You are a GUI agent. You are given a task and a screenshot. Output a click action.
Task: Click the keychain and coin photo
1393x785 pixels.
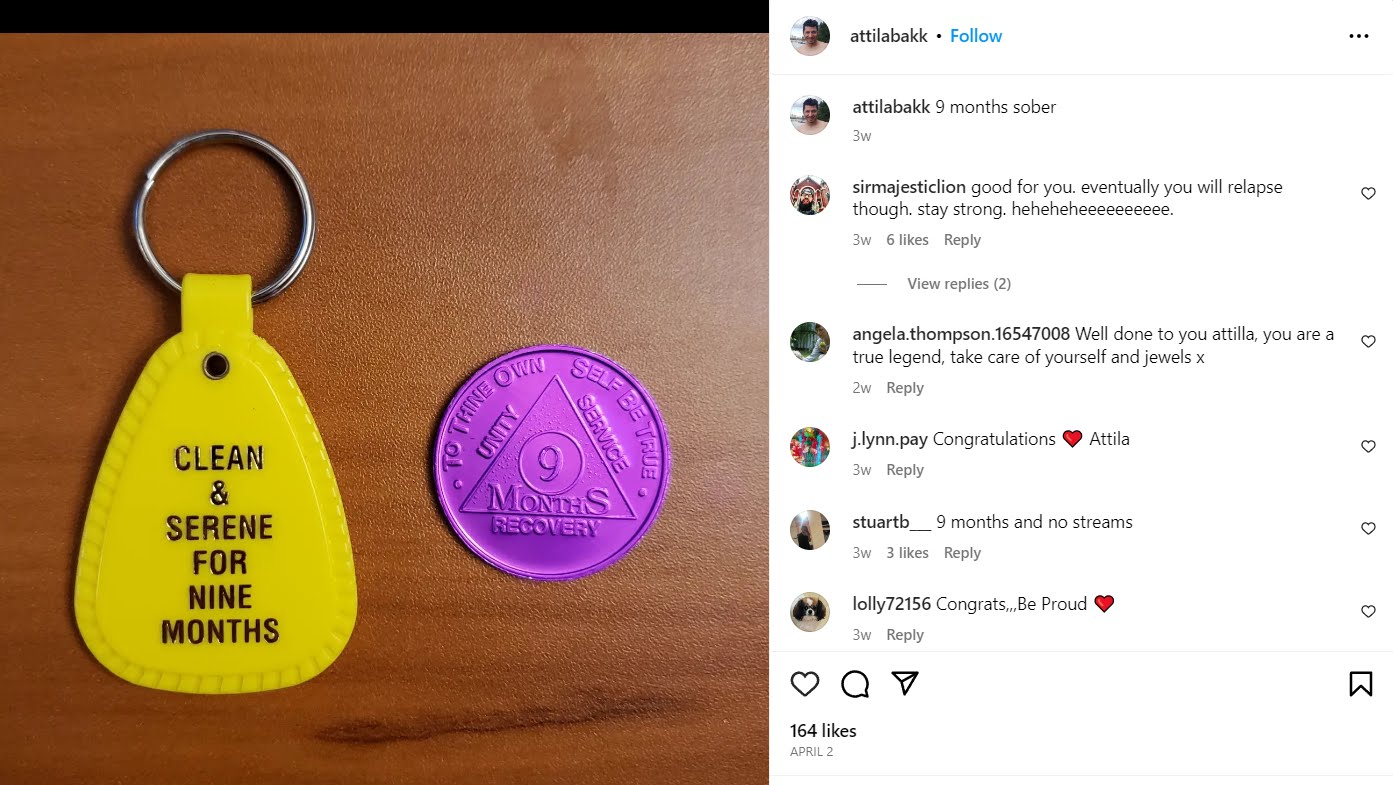pos(384,409)
